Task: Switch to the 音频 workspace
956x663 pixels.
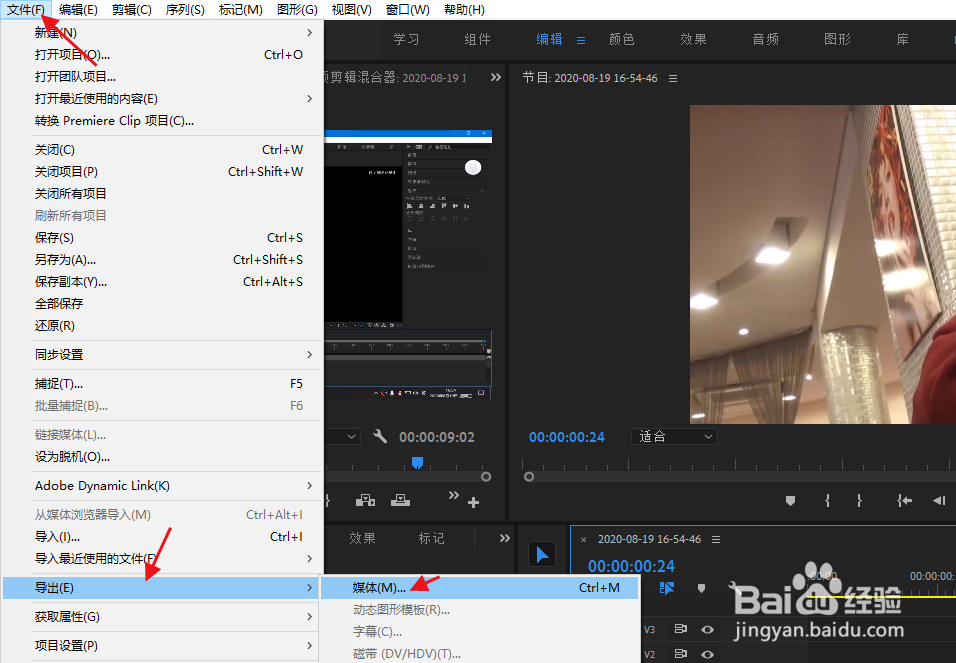Action: pos(765,40)
